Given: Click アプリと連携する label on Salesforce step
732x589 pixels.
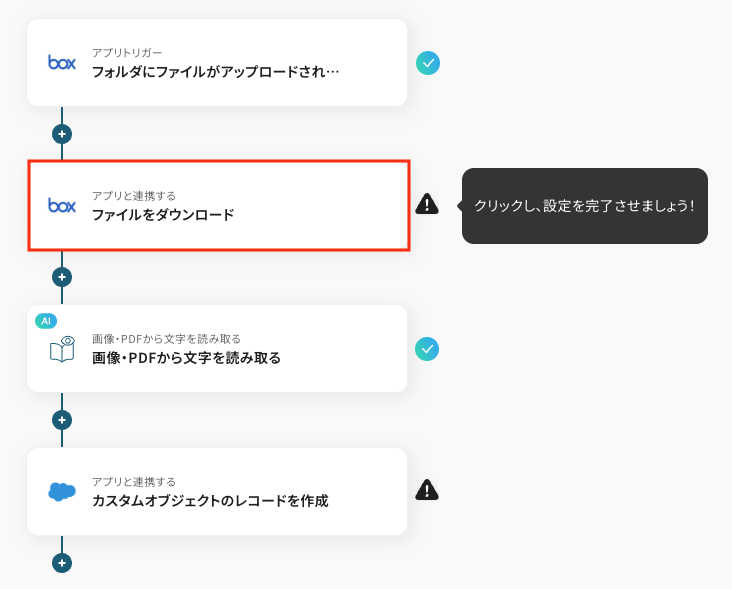Looking at the screenshot, I should coord(133,481).
